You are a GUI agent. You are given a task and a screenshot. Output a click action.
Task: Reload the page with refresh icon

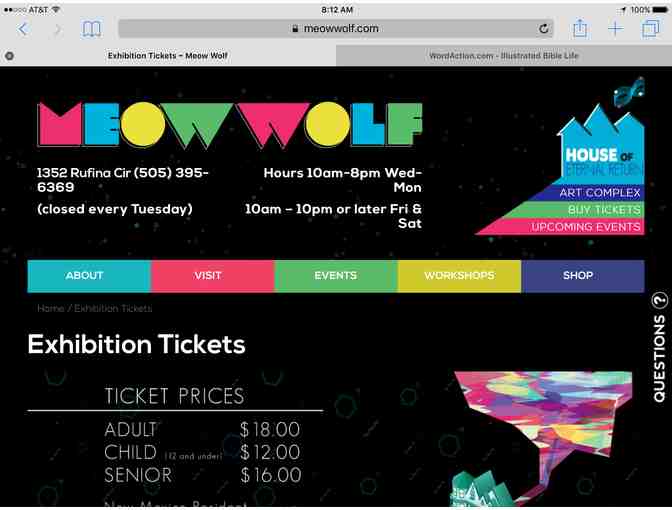[543, 29]
